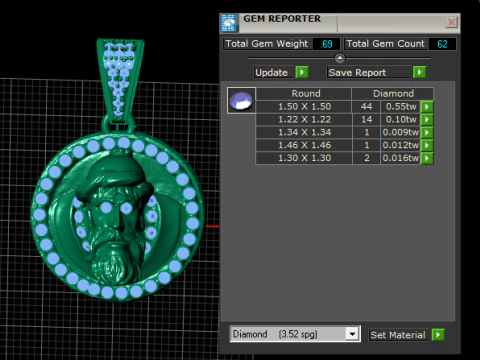
Task: Select the 1.34 X 1.34 size cell
Action: pos(304,132)
